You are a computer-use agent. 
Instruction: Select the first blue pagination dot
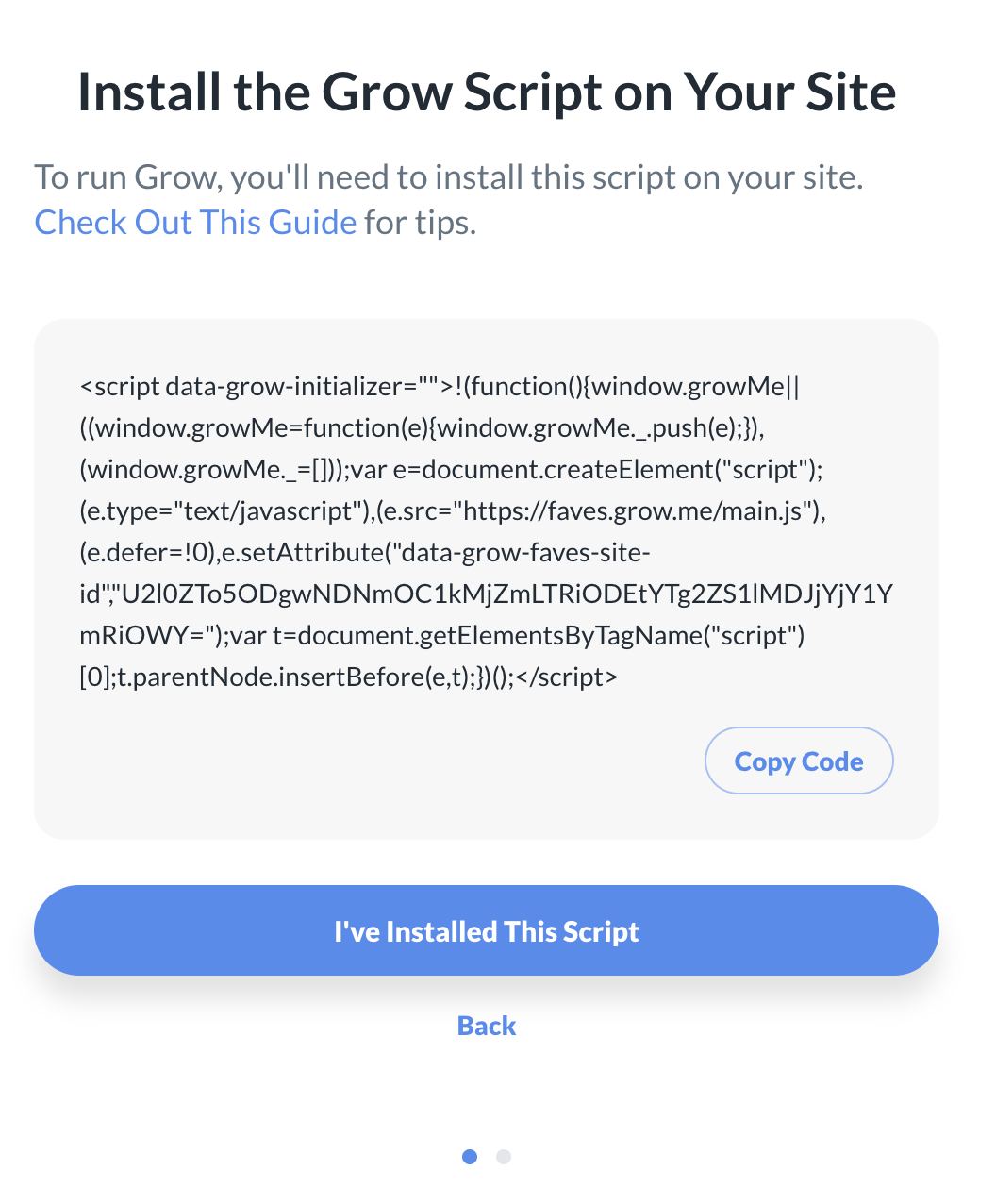pos(470,1157)
